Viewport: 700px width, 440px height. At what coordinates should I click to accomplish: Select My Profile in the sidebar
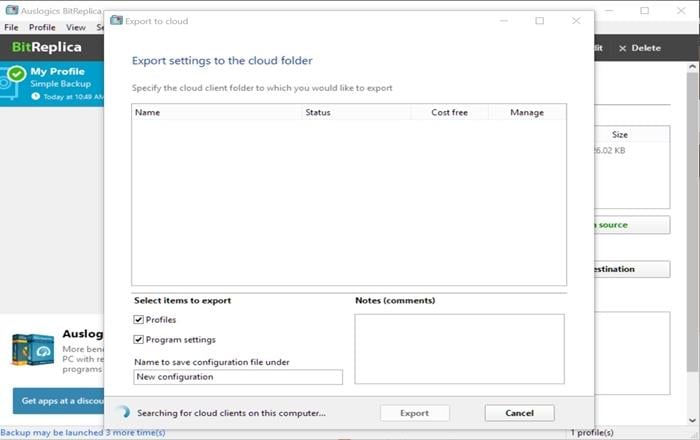52,84
